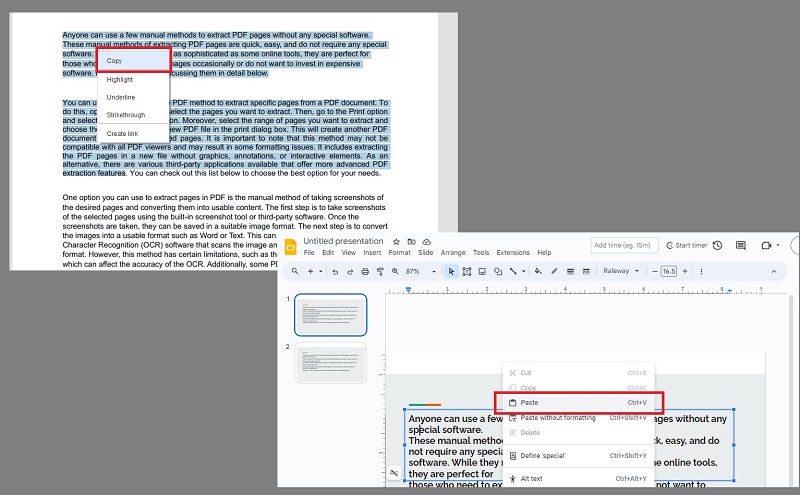Viewport: 800px width, 495px height.
Task: Select the line tool
Action: [513, 271]
